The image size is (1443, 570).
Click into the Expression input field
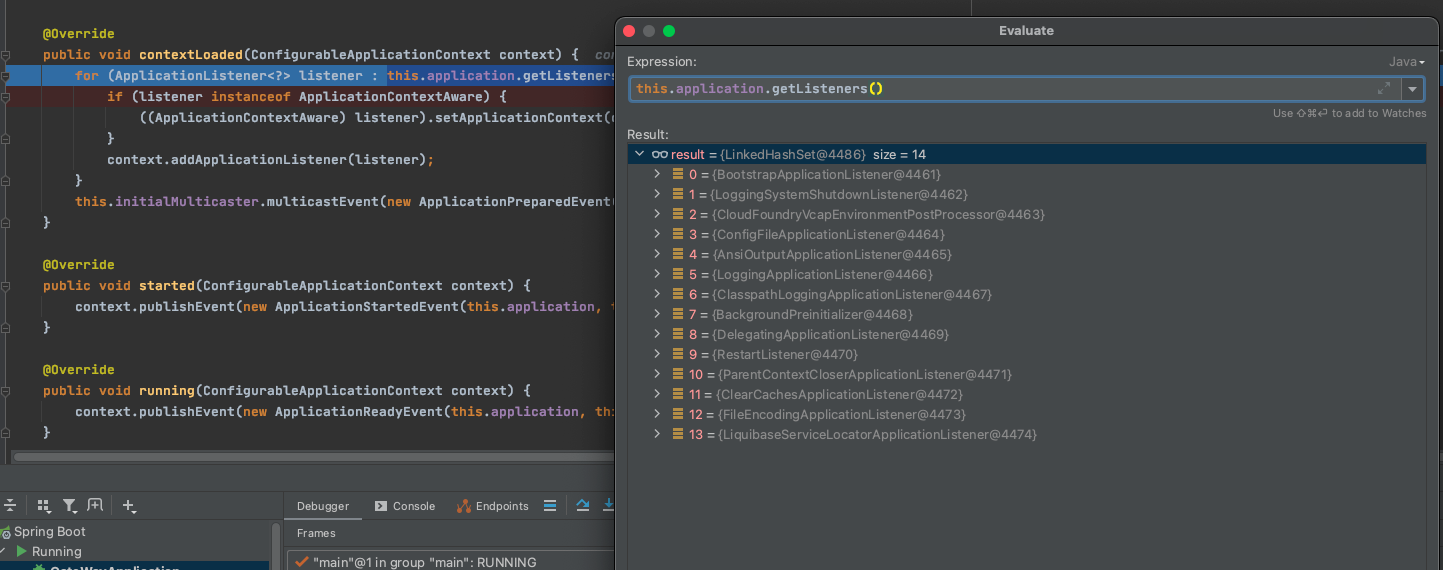(x=1000, y=89)
